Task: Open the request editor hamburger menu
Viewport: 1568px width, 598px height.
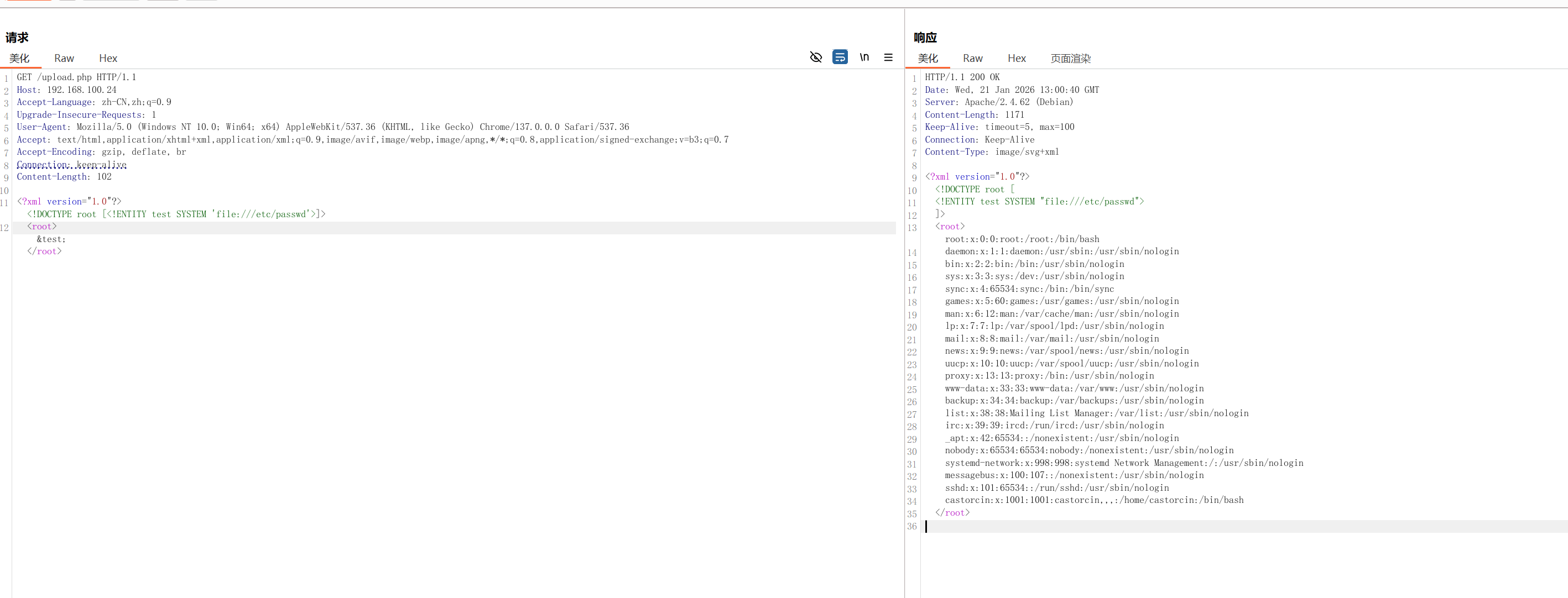Action: (x=888, y=57)
